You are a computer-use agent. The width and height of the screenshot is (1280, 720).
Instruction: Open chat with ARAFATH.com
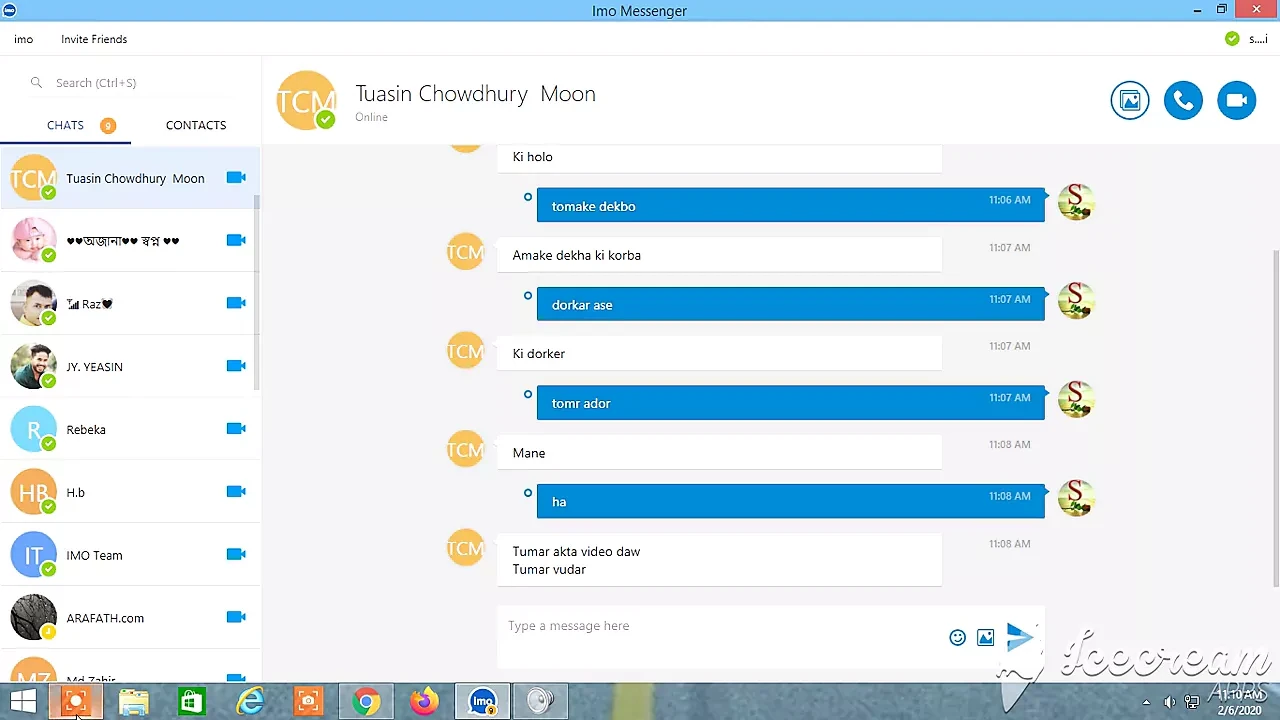click(x=130, y=618)
